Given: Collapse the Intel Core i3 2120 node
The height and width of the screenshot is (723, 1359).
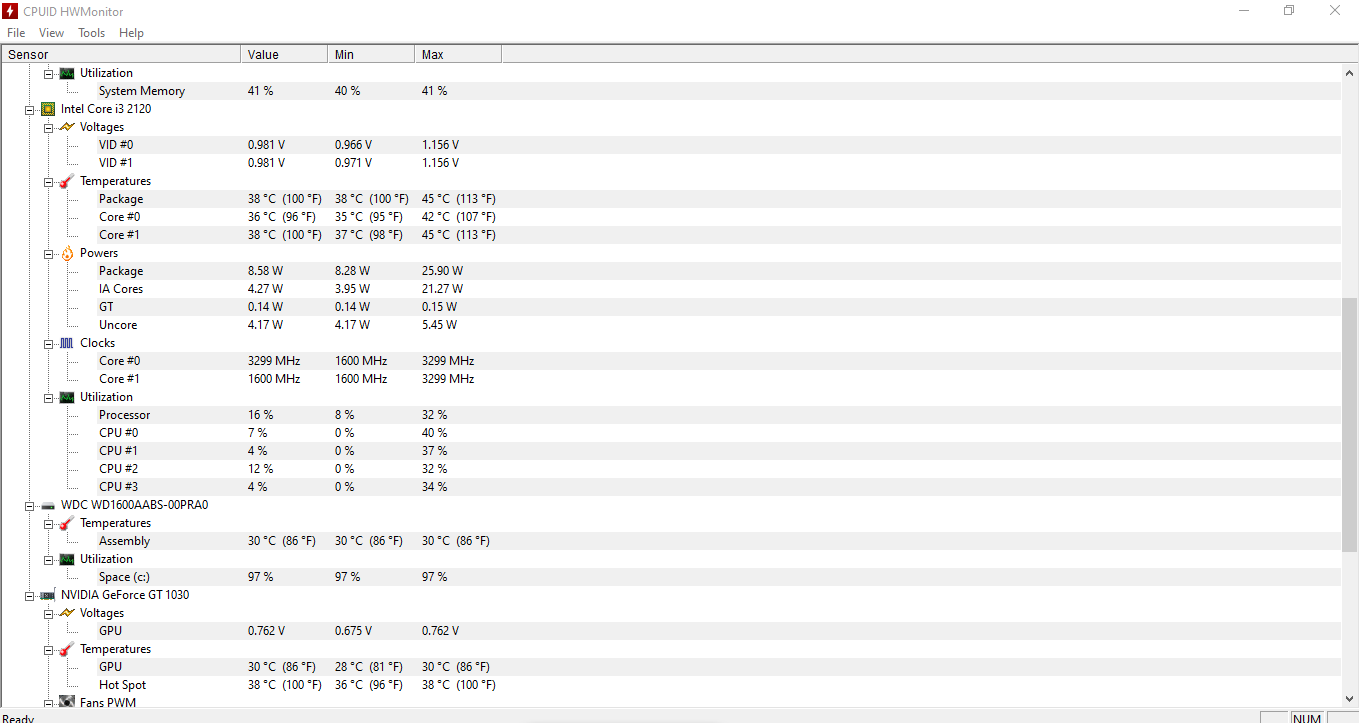Looking at the screenshot, I should 30,109.
